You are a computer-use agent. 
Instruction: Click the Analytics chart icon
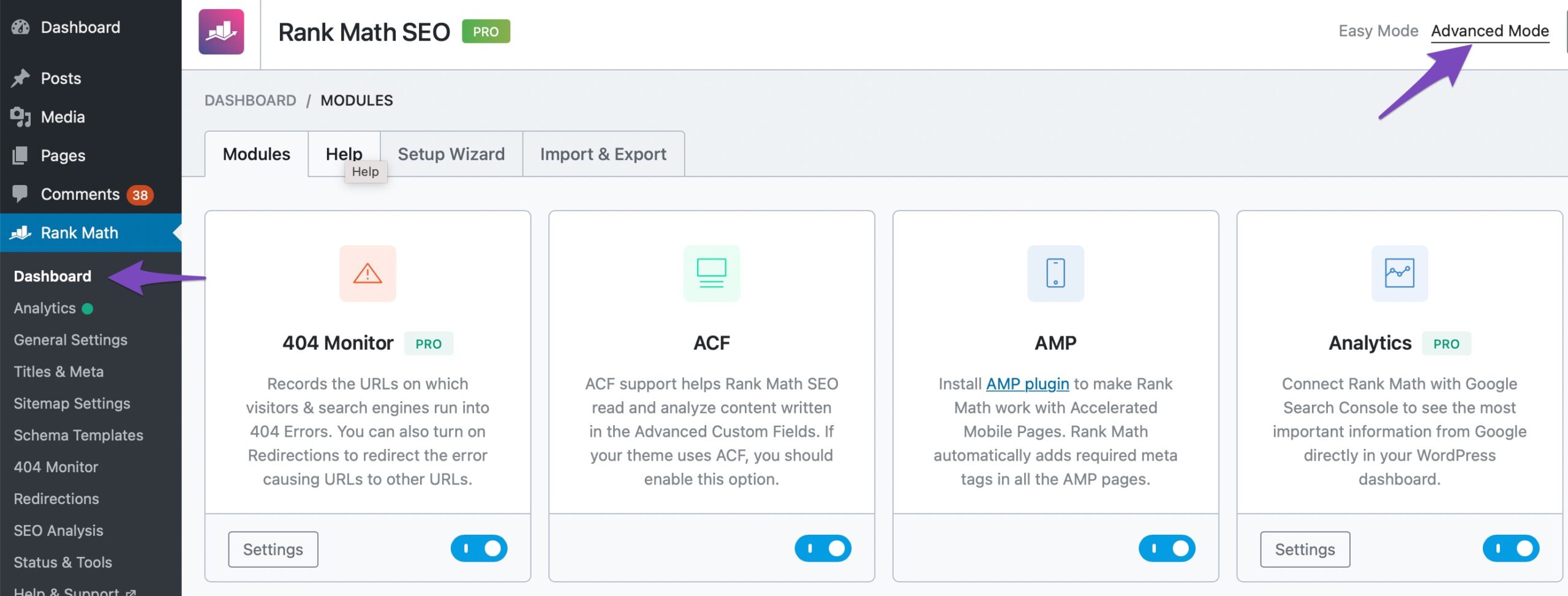click(x=1400, y=273)
